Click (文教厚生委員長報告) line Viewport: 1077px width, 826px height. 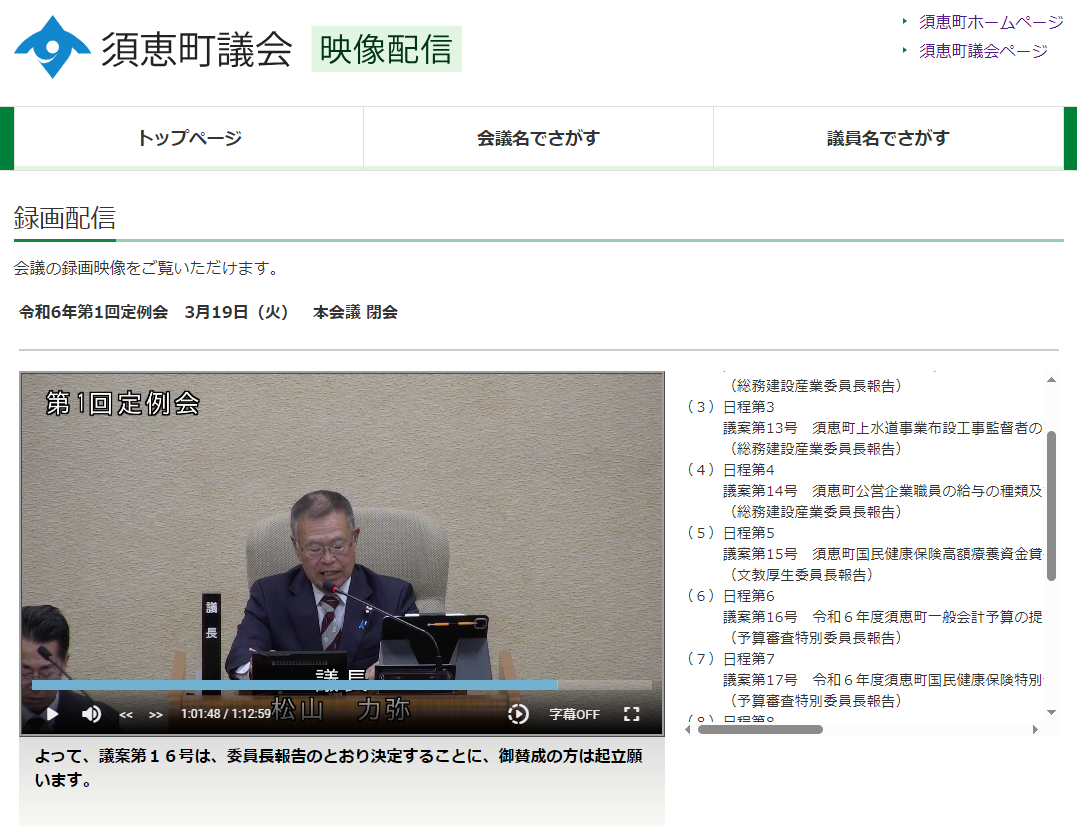[x=800, y=575]
